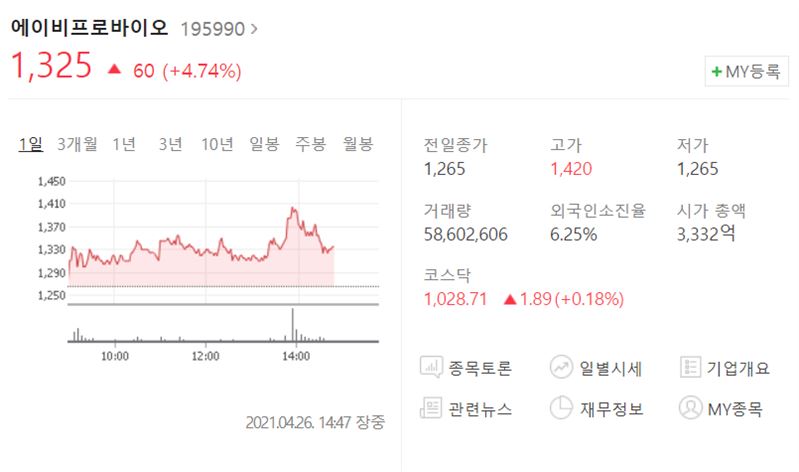
Task: Open the 에이비프로바이오 stock title link
Action: tap(90, 27)
